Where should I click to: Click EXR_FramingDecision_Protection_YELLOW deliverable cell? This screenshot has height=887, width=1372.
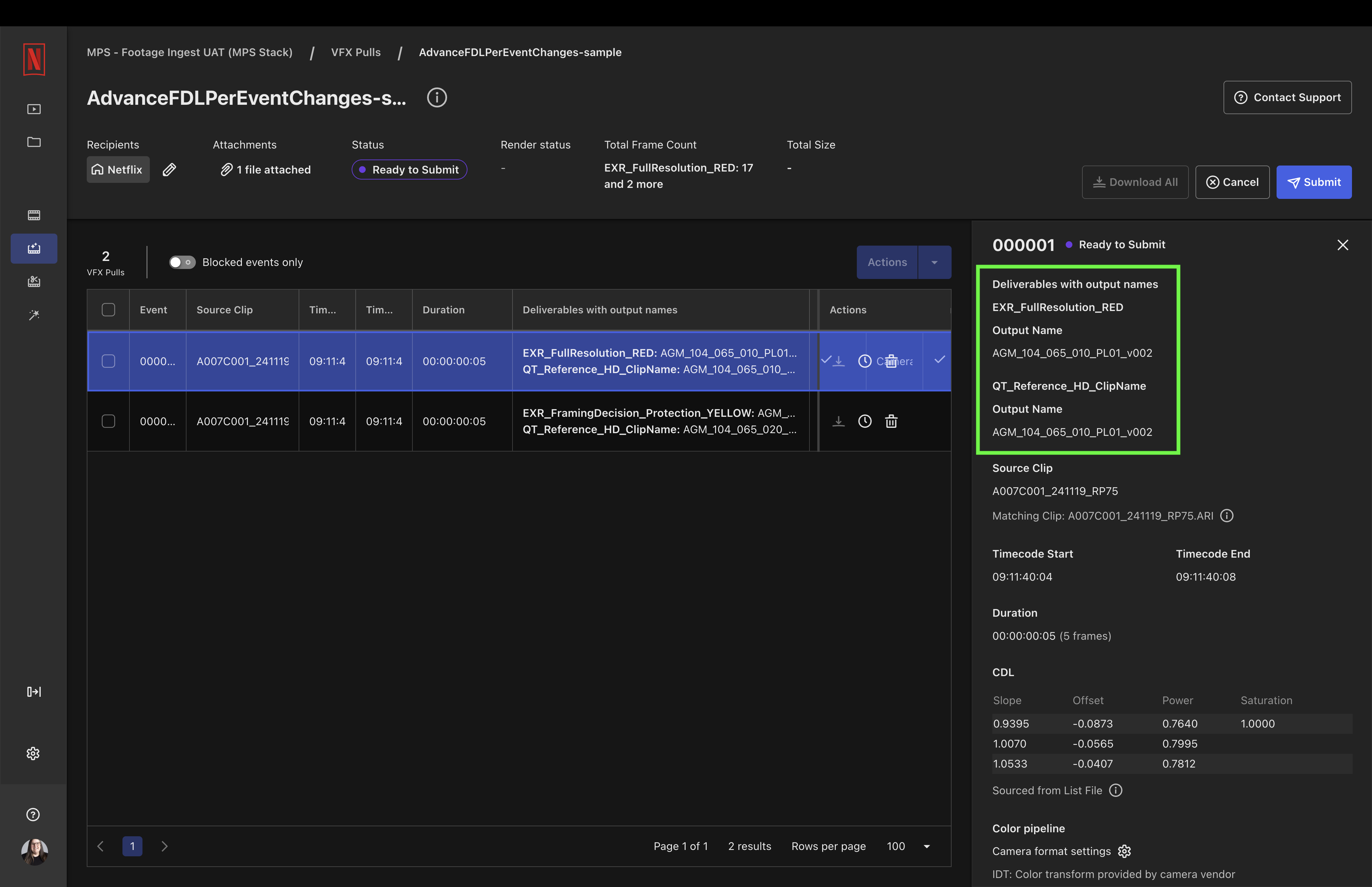pyautogui.click(x=660, y=421)
